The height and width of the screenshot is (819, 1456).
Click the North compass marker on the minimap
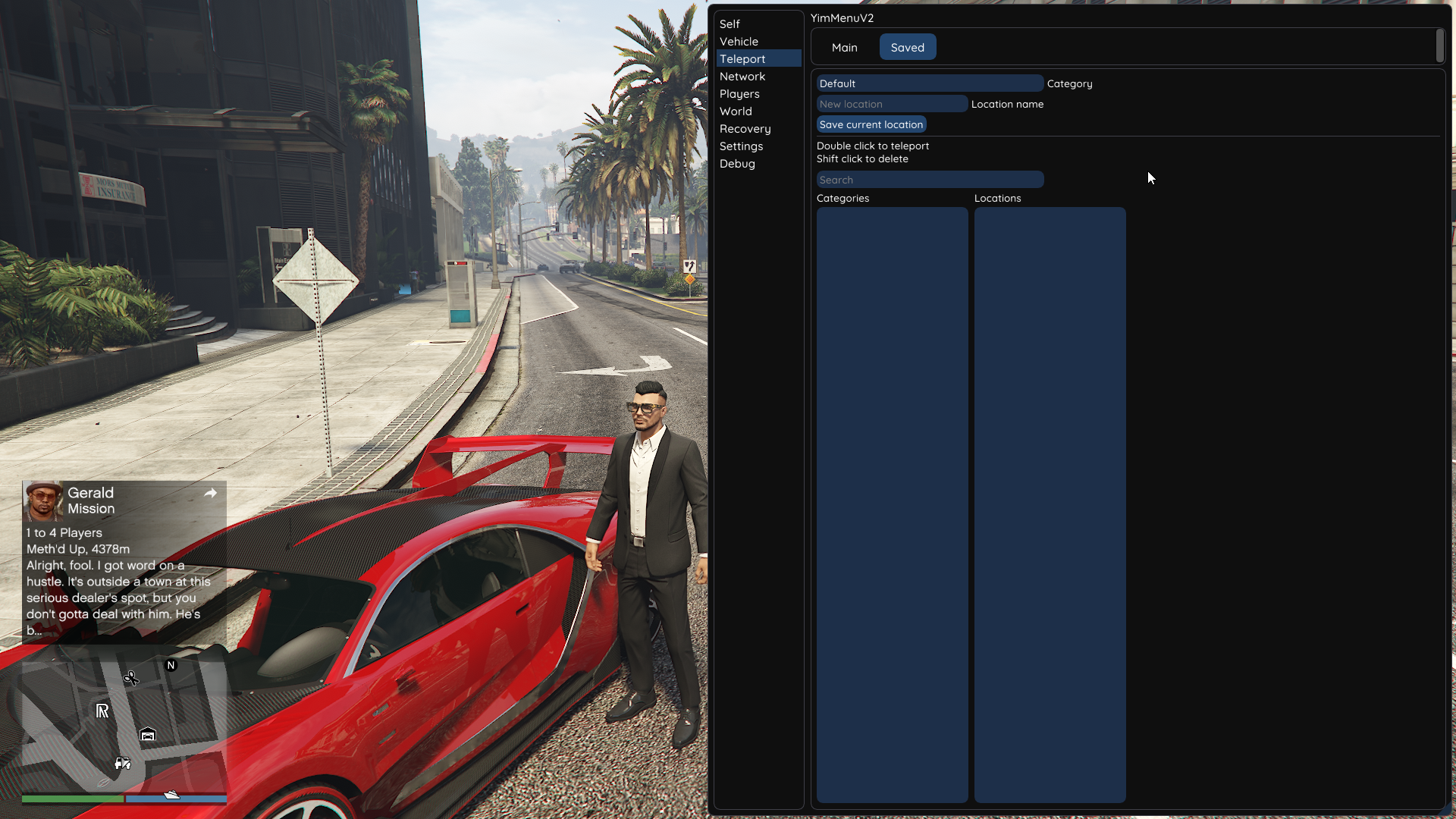click(x=171, y=665)
